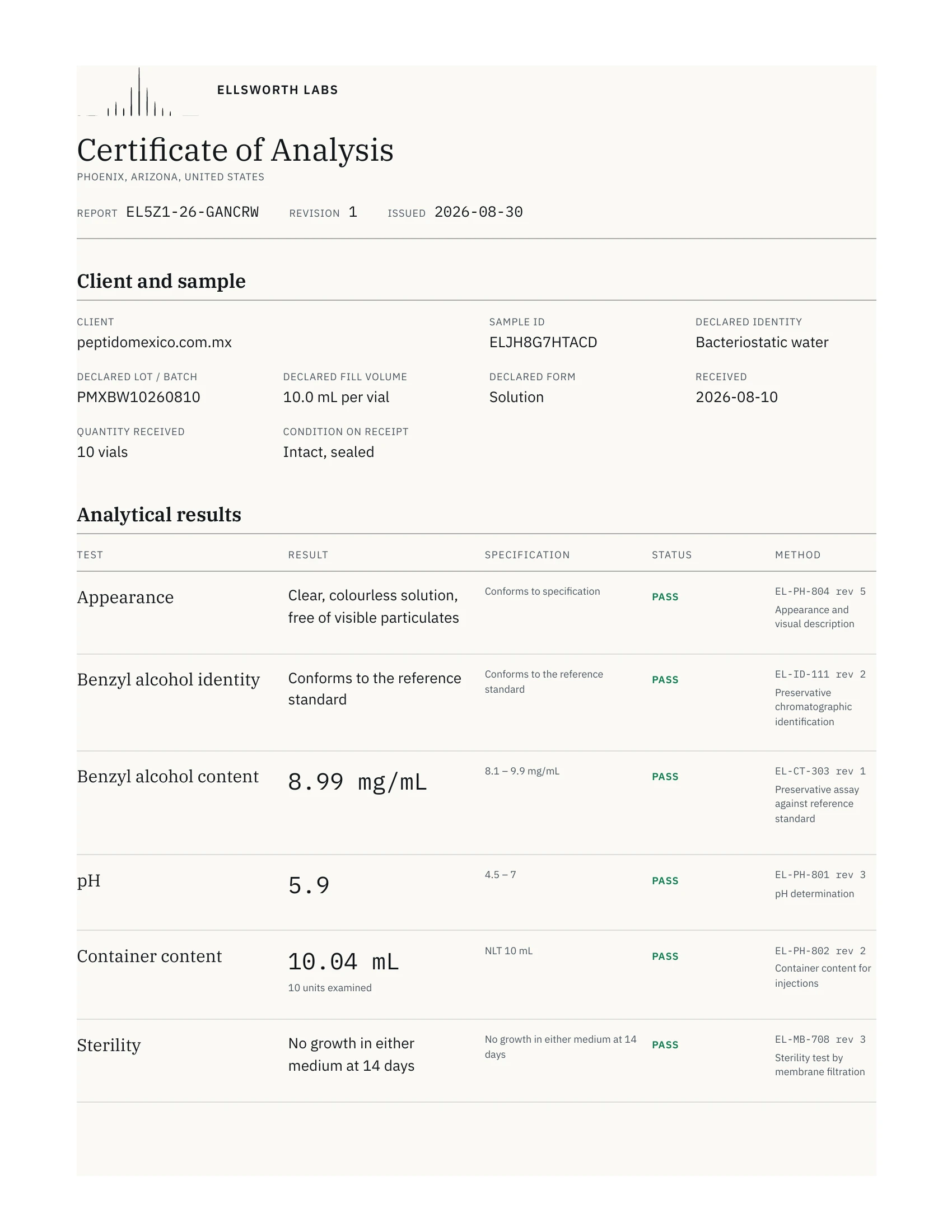
Task: Select method code 'EL-MB-708 rev 3'
Action: click(820, 1039)
